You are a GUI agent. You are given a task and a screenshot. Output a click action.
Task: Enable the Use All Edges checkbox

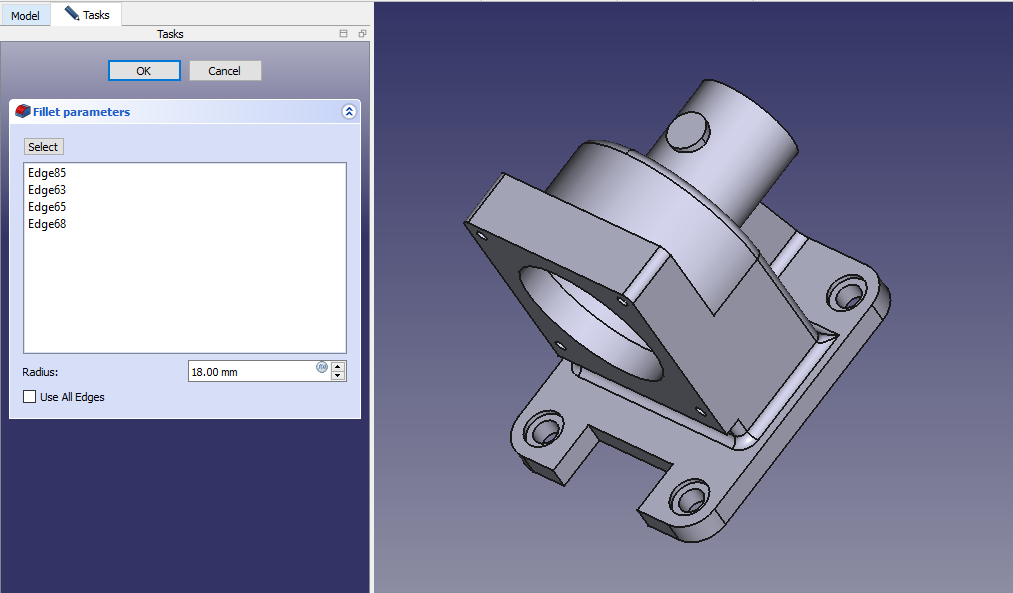pos(29,397)
